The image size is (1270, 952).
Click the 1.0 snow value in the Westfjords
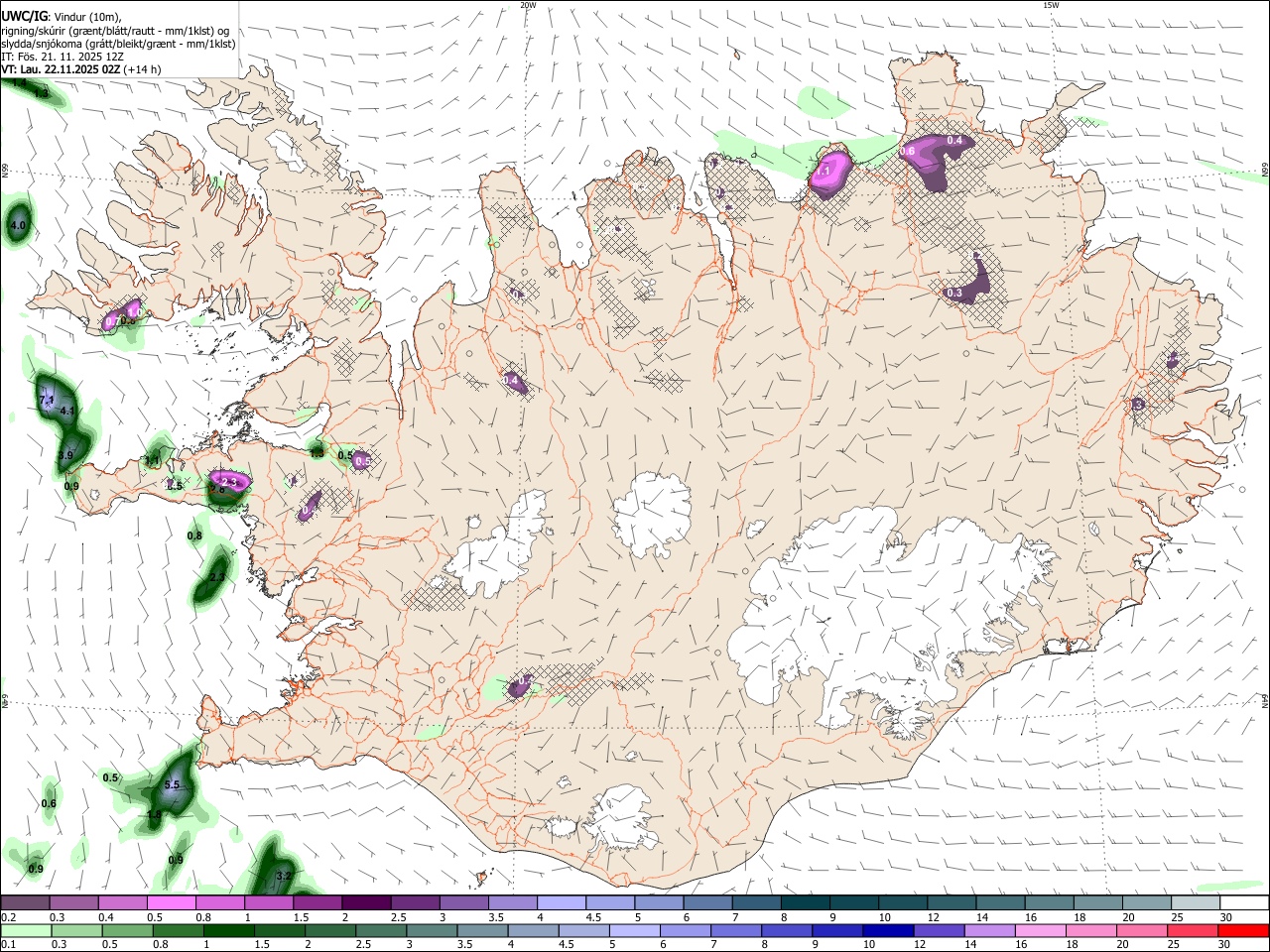click(x=134, y=311)
